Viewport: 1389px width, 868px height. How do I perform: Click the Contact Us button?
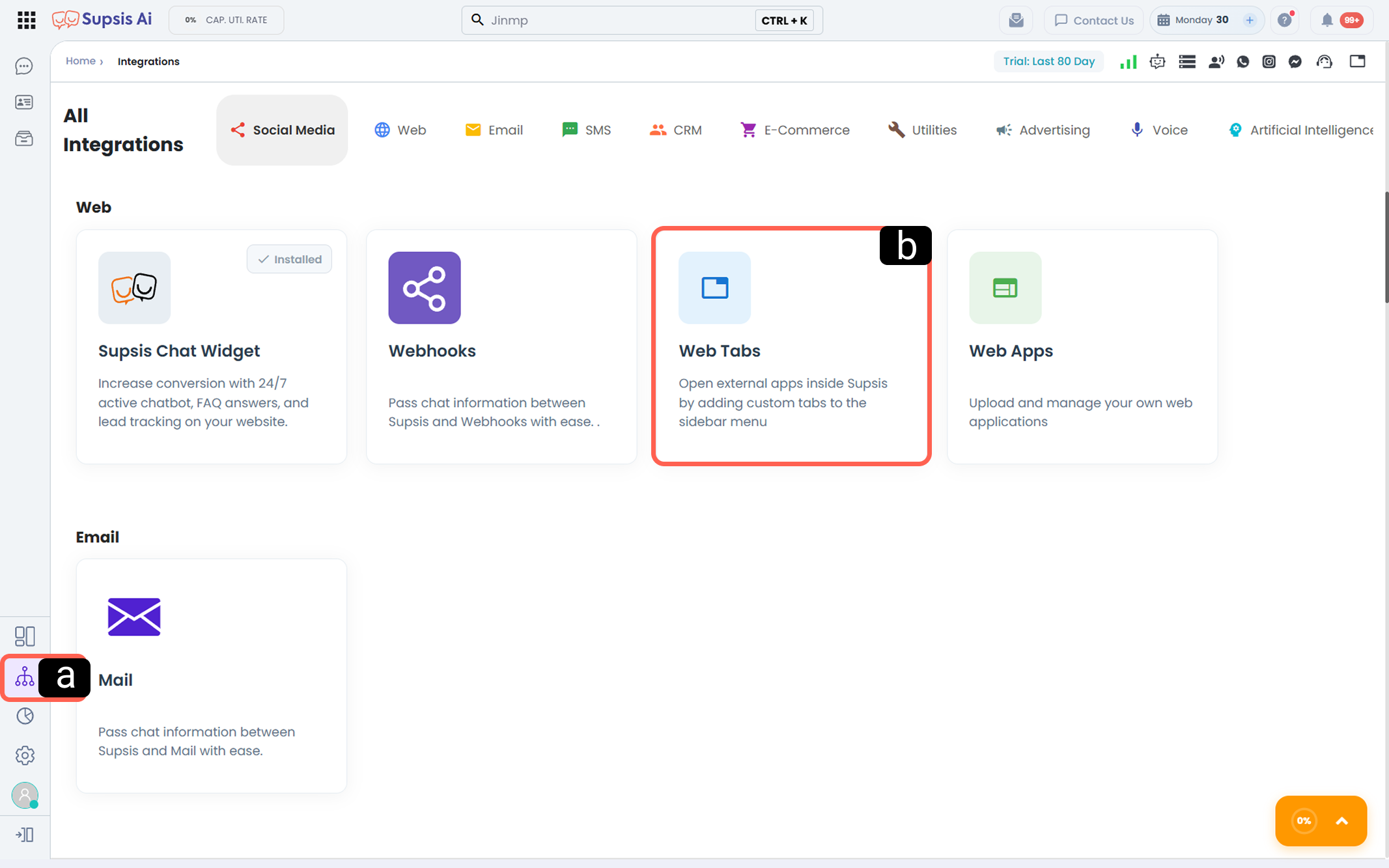1094,20
